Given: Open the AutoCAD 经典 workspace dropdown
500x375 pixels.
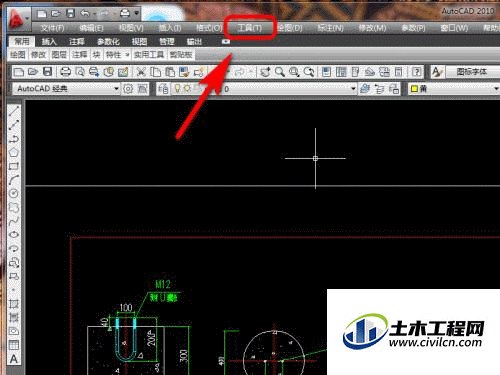Looking at the screenshot, I should point(66,89).
